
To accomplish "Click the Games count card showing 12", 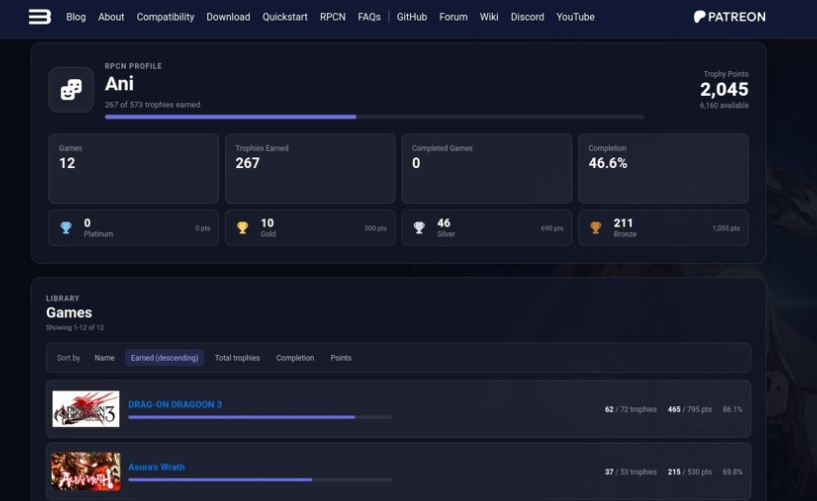I will [133, 168].
